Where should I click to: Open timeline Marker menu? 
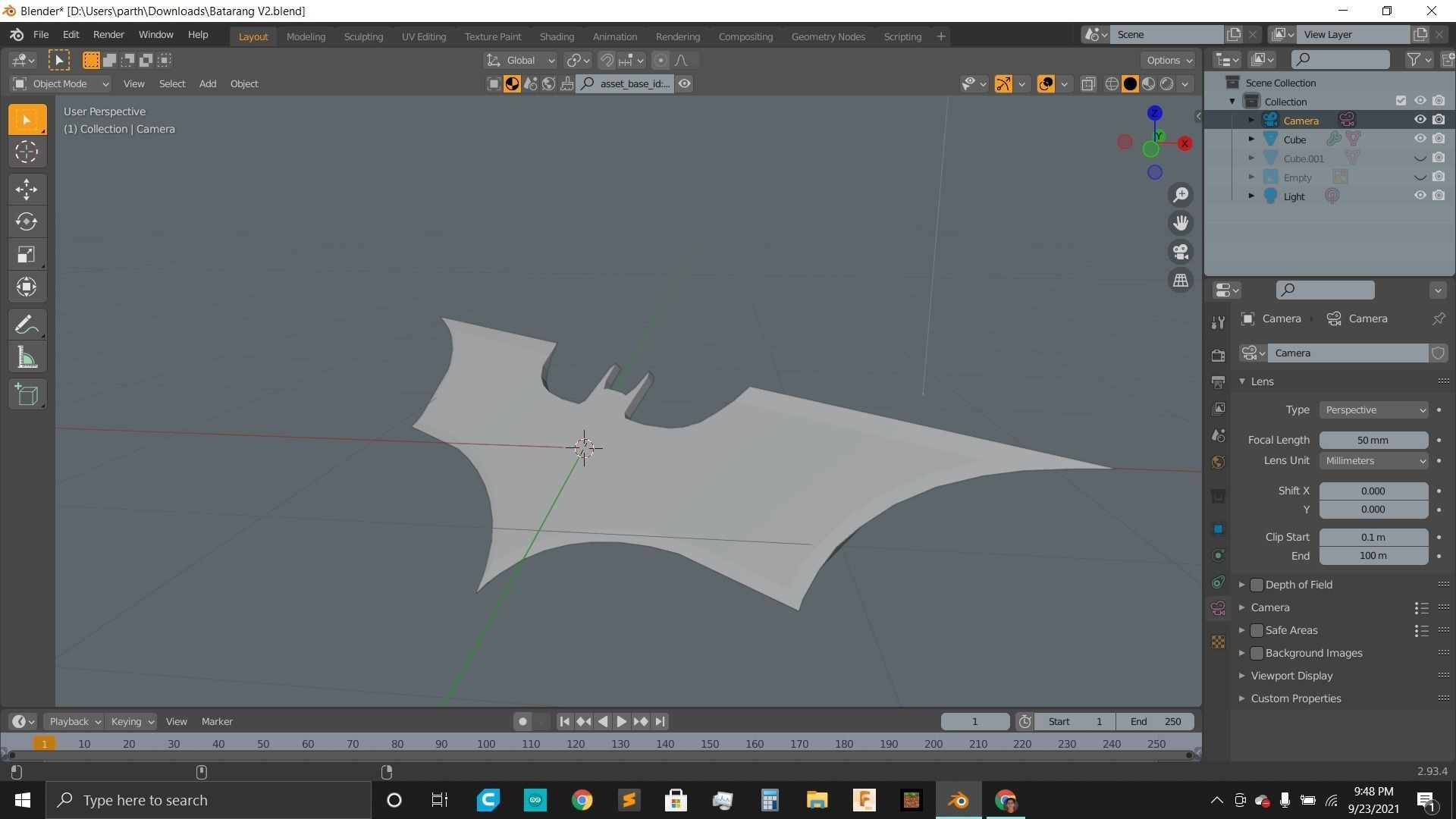(x=217, y=722)
